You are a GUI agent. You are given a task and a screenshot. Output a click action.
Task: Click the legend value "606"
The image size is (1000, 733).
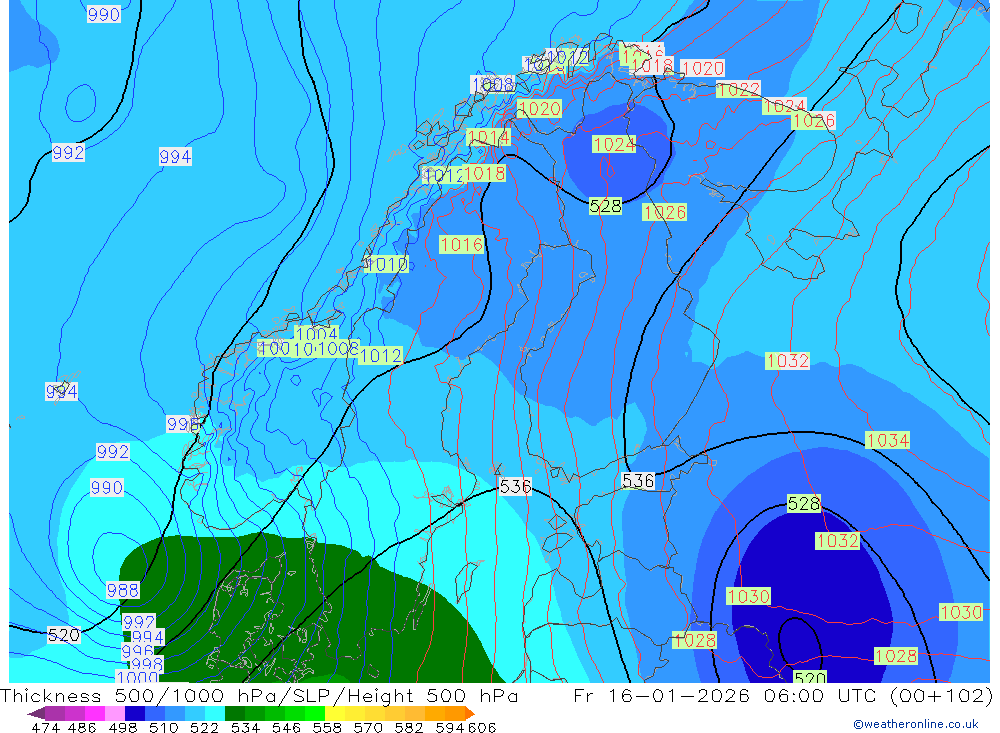click(482, 727)
